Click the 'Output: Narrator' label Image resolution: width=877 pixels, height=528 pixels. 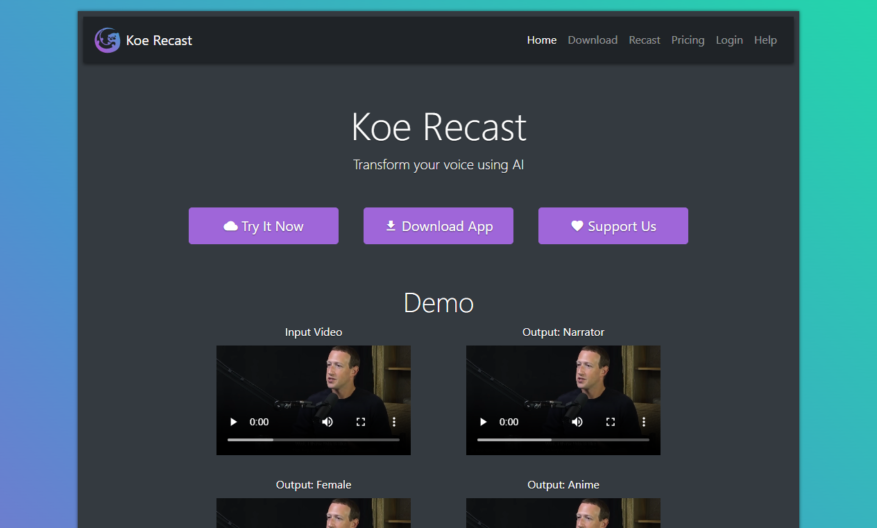563,332
